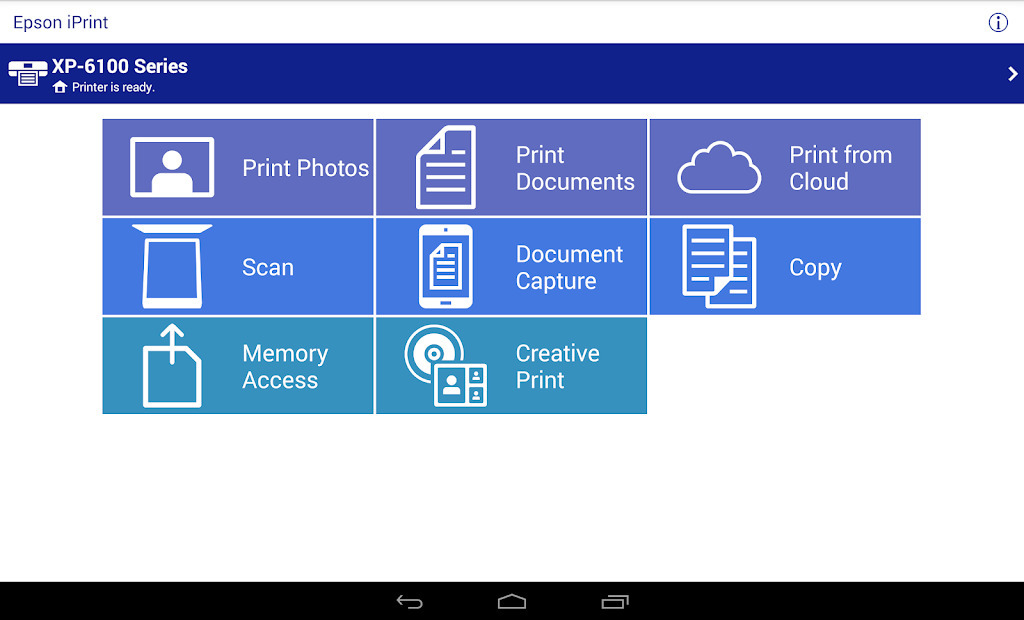Click the 'Print Photos' text label
The image size is (1024, 620).
tap(305, 168)
